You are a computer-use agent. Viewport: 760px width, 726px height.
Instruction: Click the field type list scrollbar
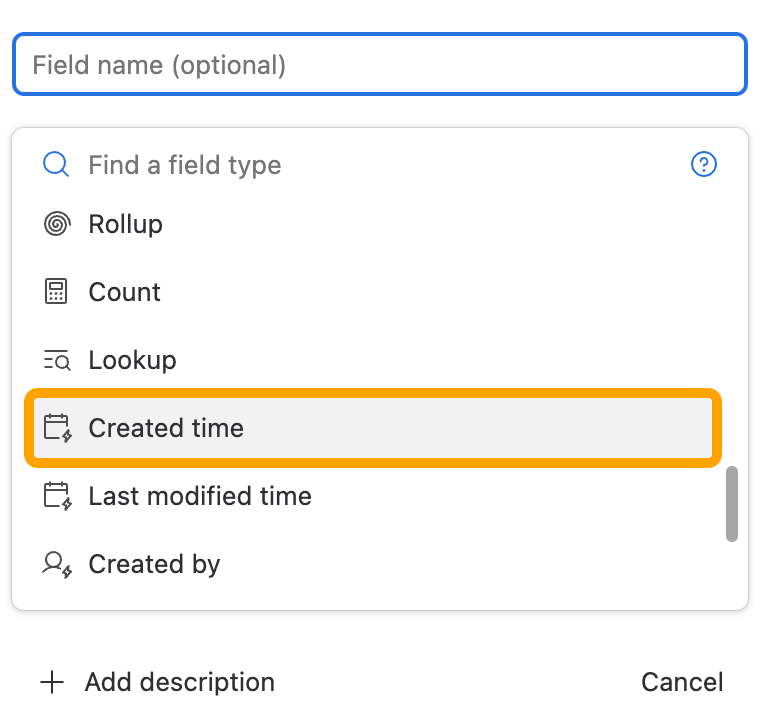732,504
